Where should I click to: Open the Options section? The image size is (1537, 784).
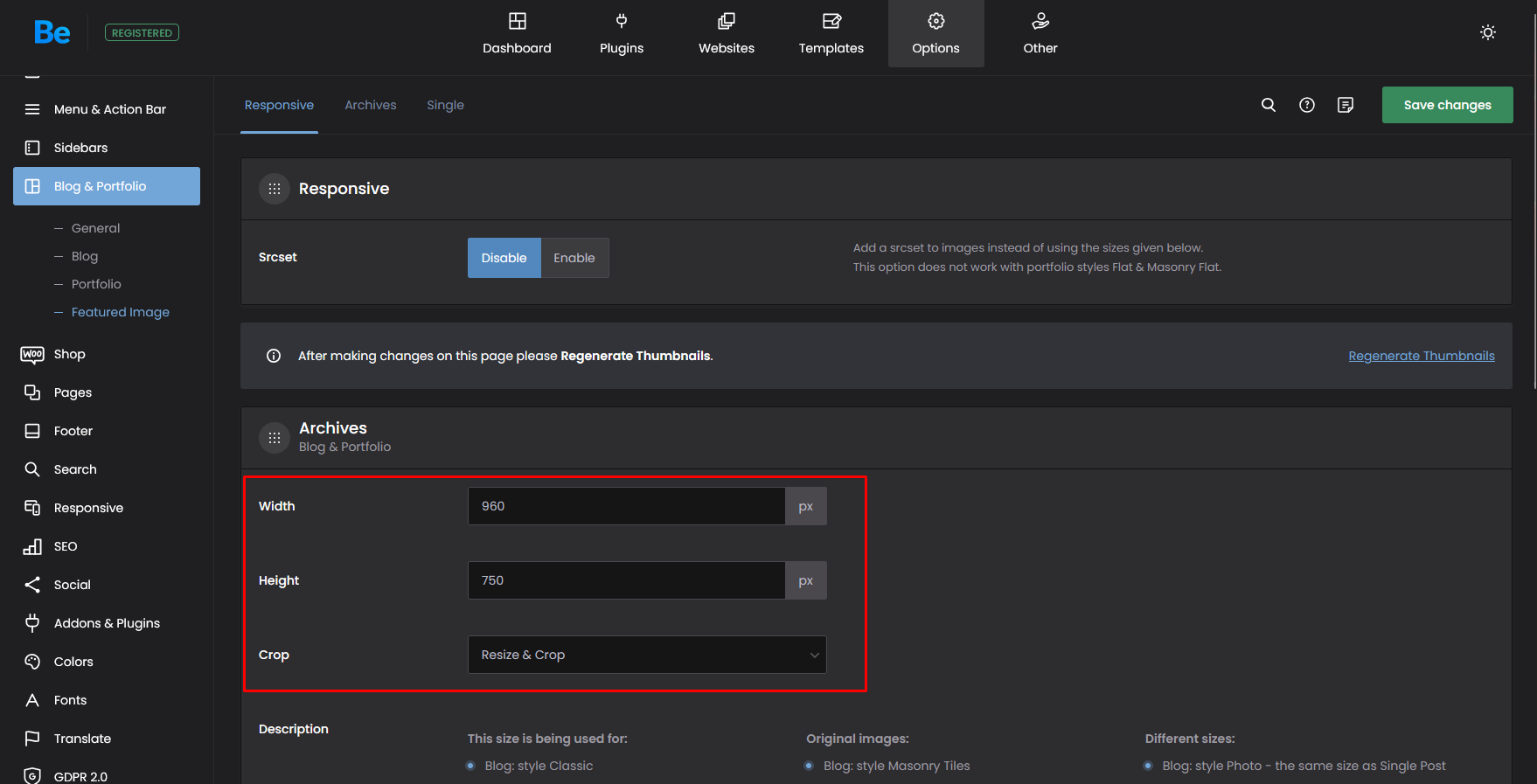coord(936,34)
